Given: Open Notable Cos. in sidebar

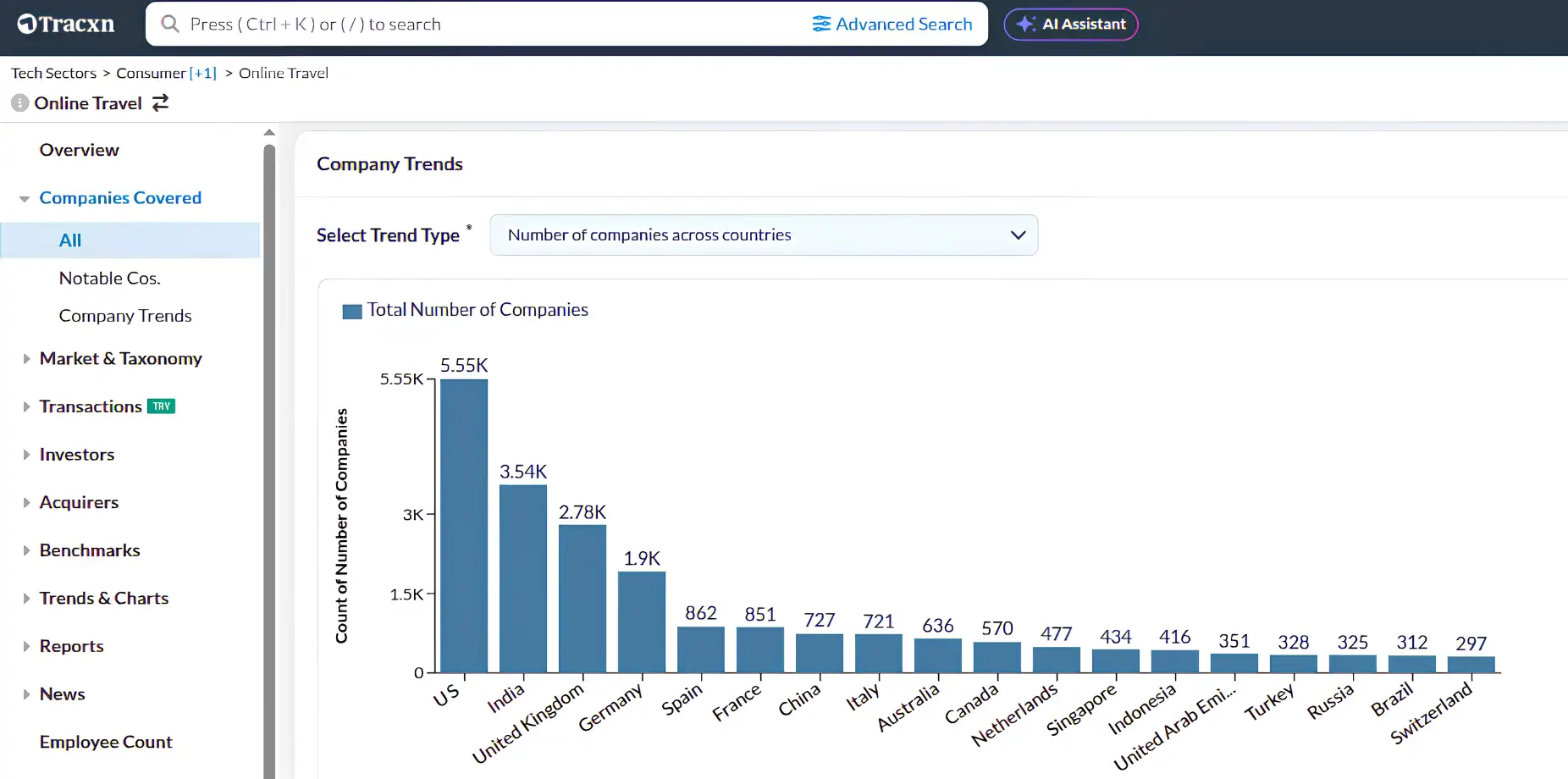Looking at the screenshot, I should (110, 278).
